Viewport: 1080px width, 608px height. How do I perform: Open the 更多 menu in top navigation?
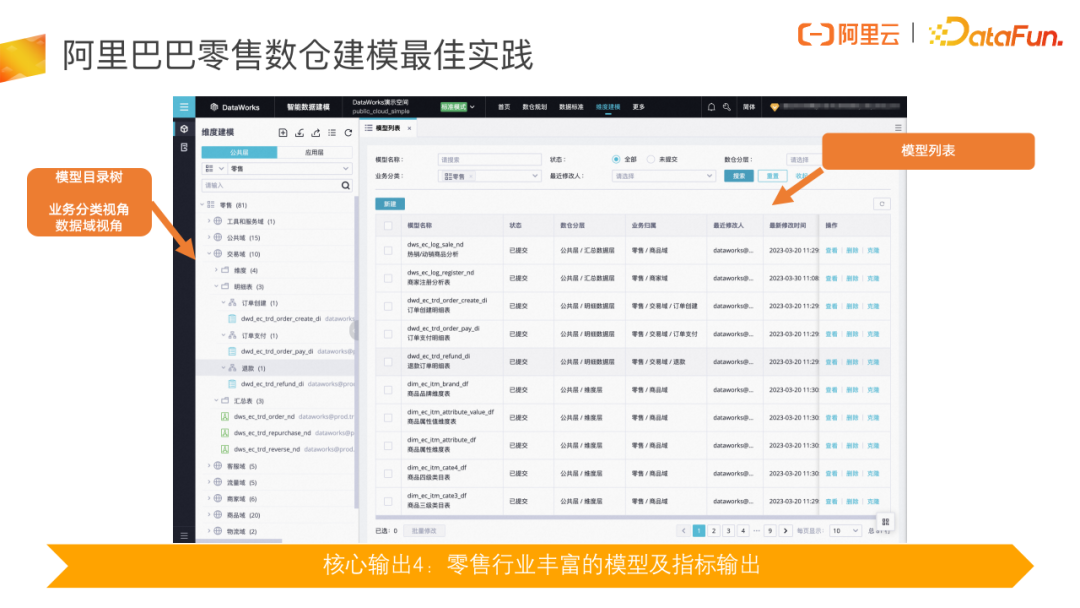(637, 106)
